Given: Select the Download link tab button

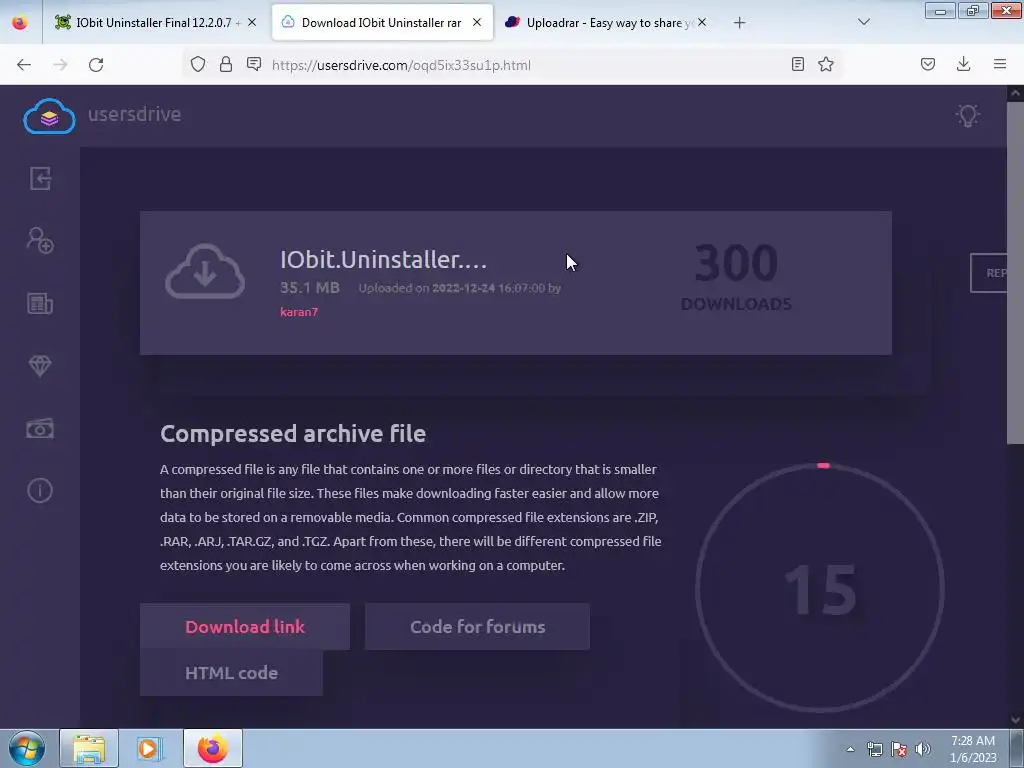Looking at the screenshot, I should (245, 627).
